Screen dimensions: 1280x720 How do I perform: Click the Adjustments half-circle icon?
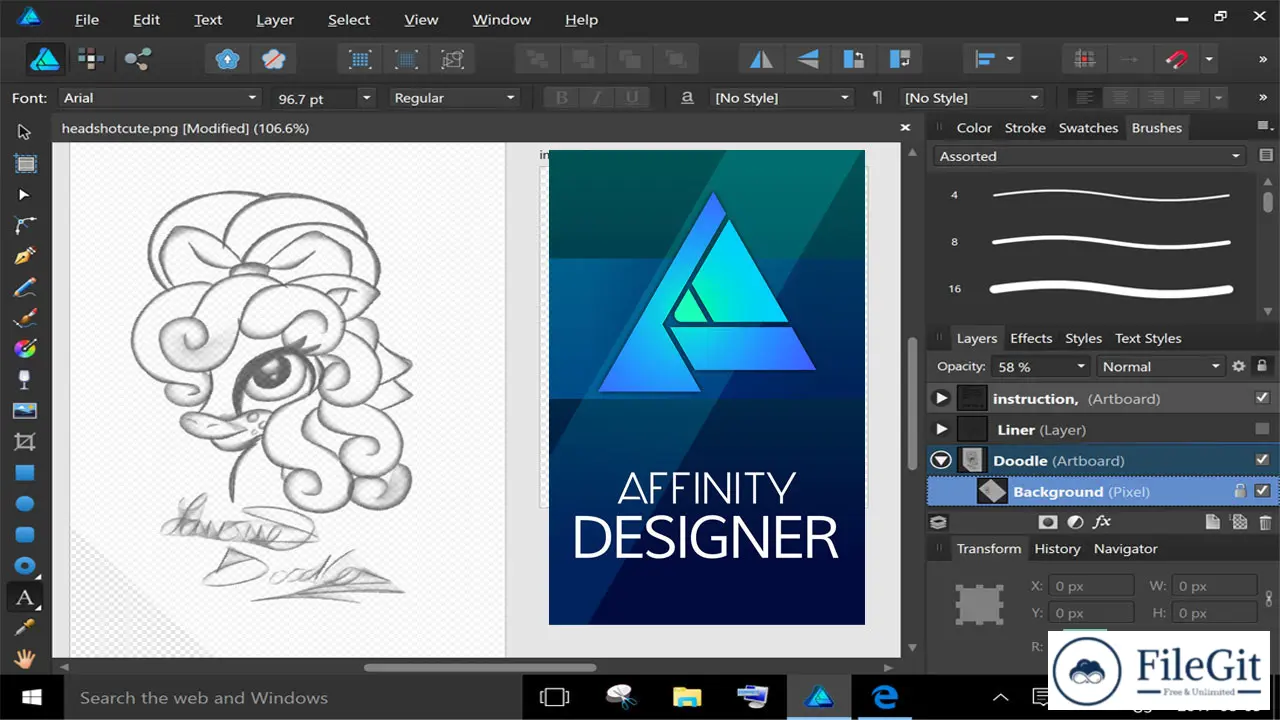click(1075, 522)
